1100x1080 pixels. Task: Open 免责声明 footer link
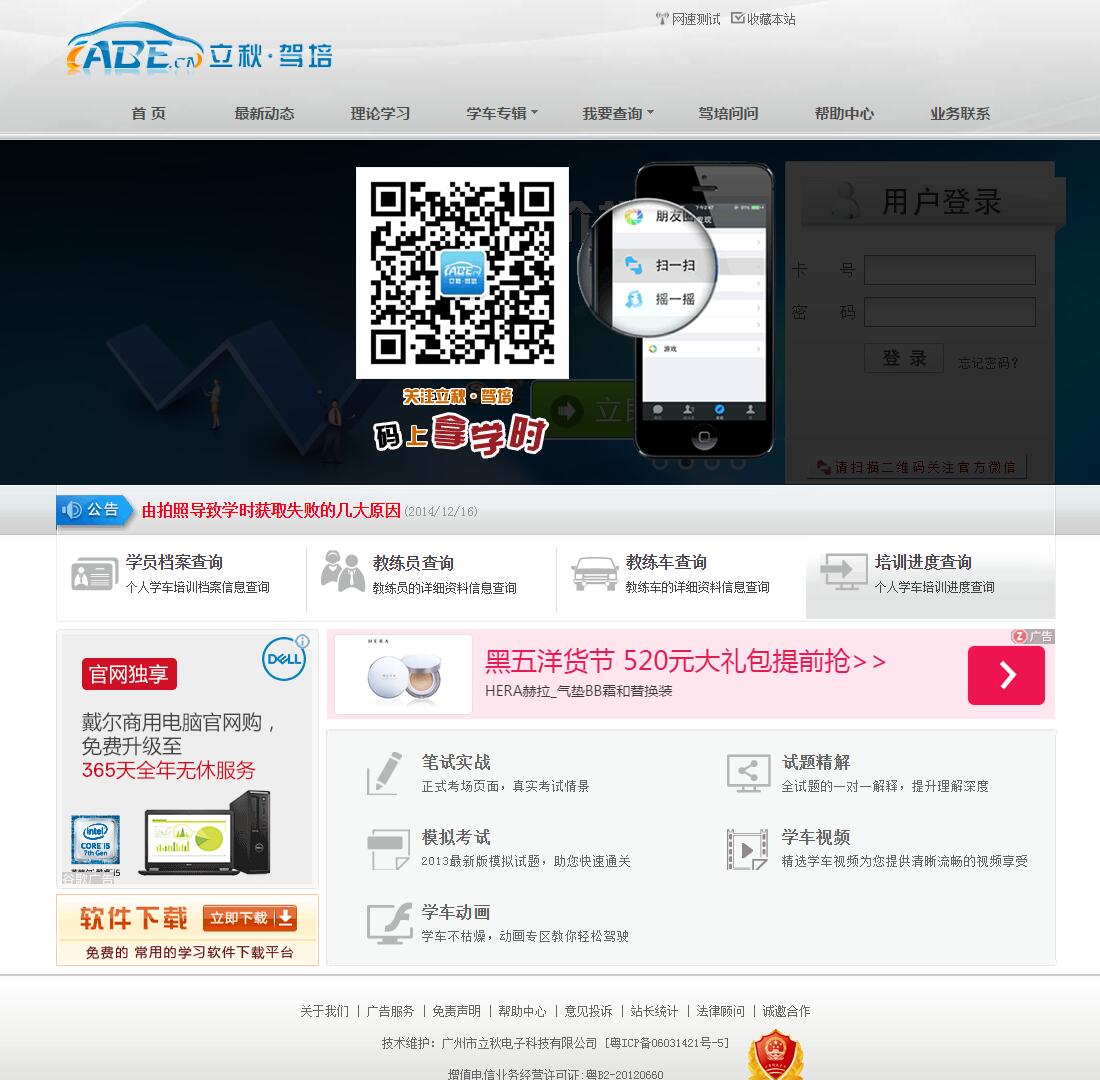pos(456,1011)
